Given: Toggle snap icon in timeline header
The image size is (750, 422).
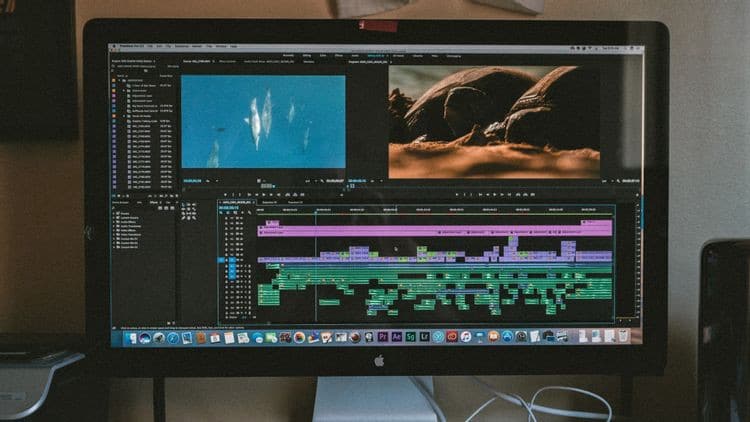Looking at the screenshot, I should (227, 212).
